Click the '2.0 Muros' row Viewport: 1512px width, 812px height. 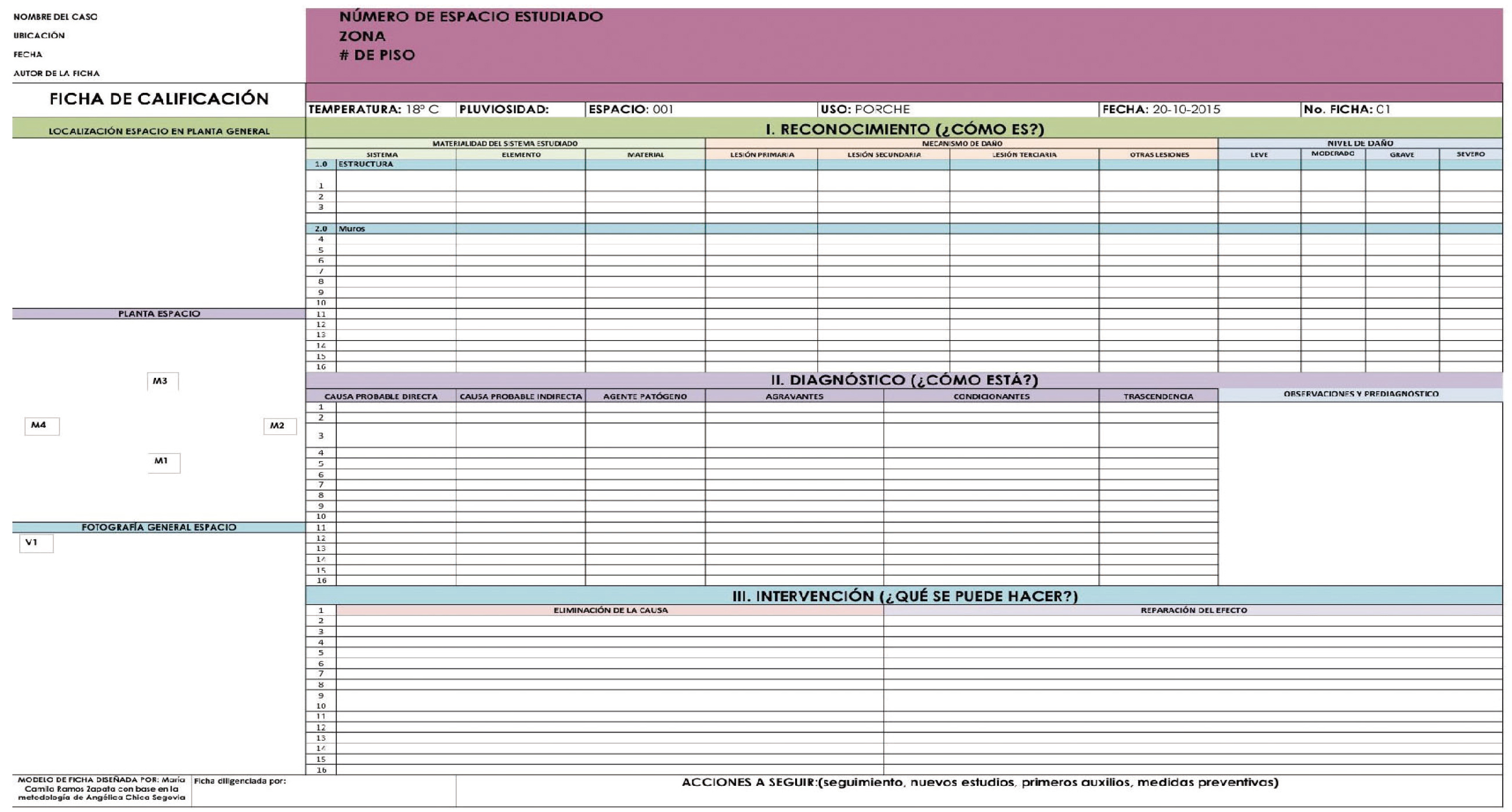pos(904,229)
